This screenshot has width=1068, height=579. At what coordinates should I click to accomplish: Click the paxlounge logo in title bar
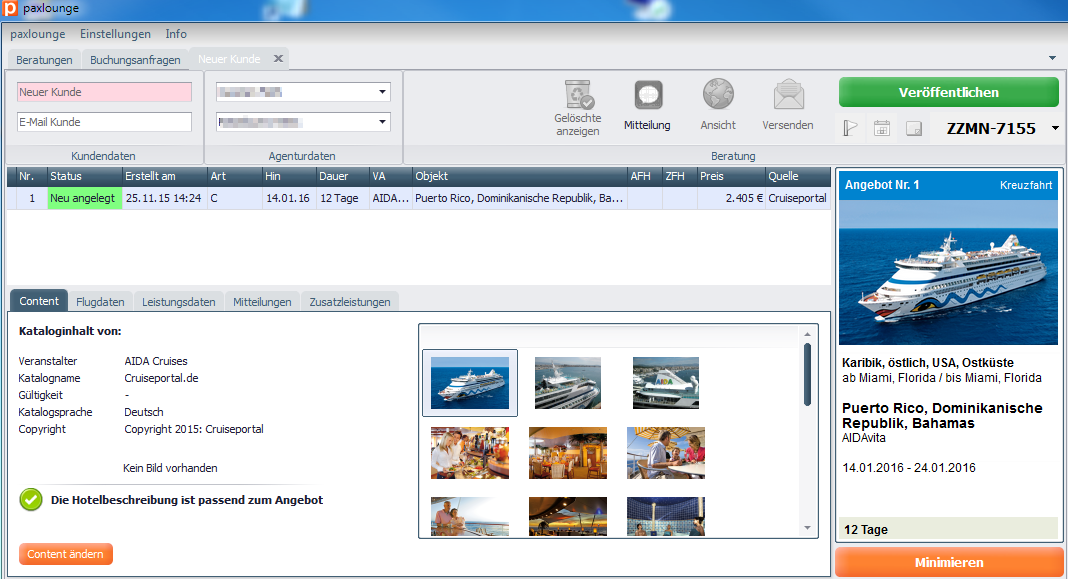coord(10,8)
